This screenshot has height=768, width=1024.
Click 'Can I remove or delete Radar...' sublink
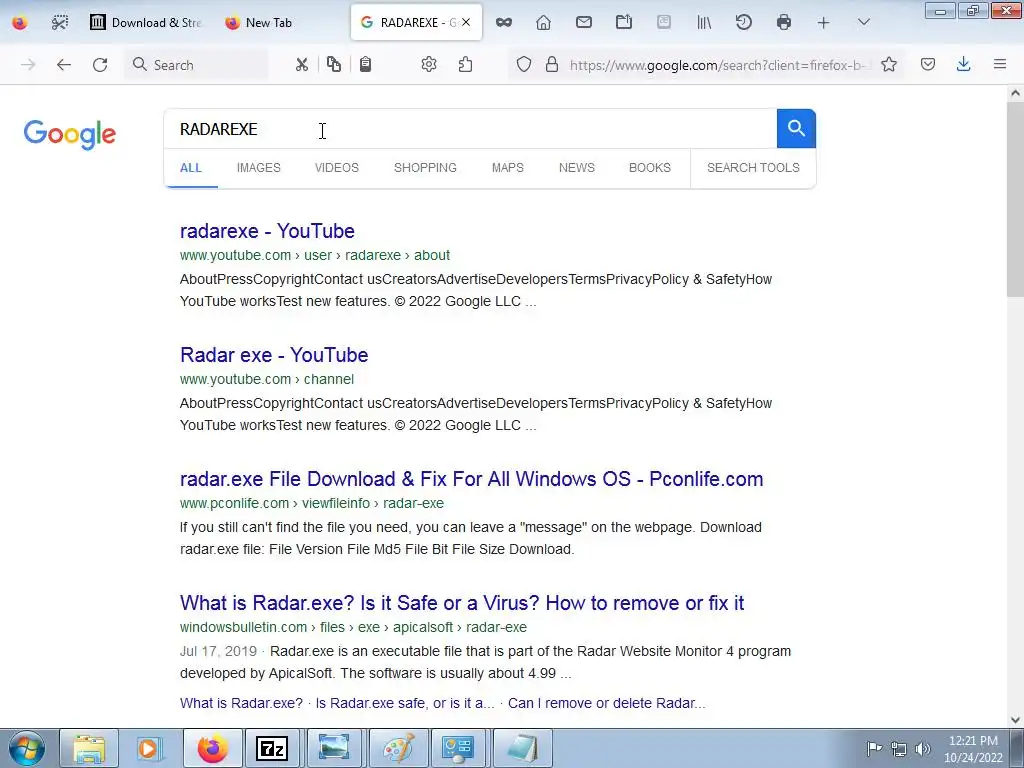pyautogui.click(x=607, y=703)
